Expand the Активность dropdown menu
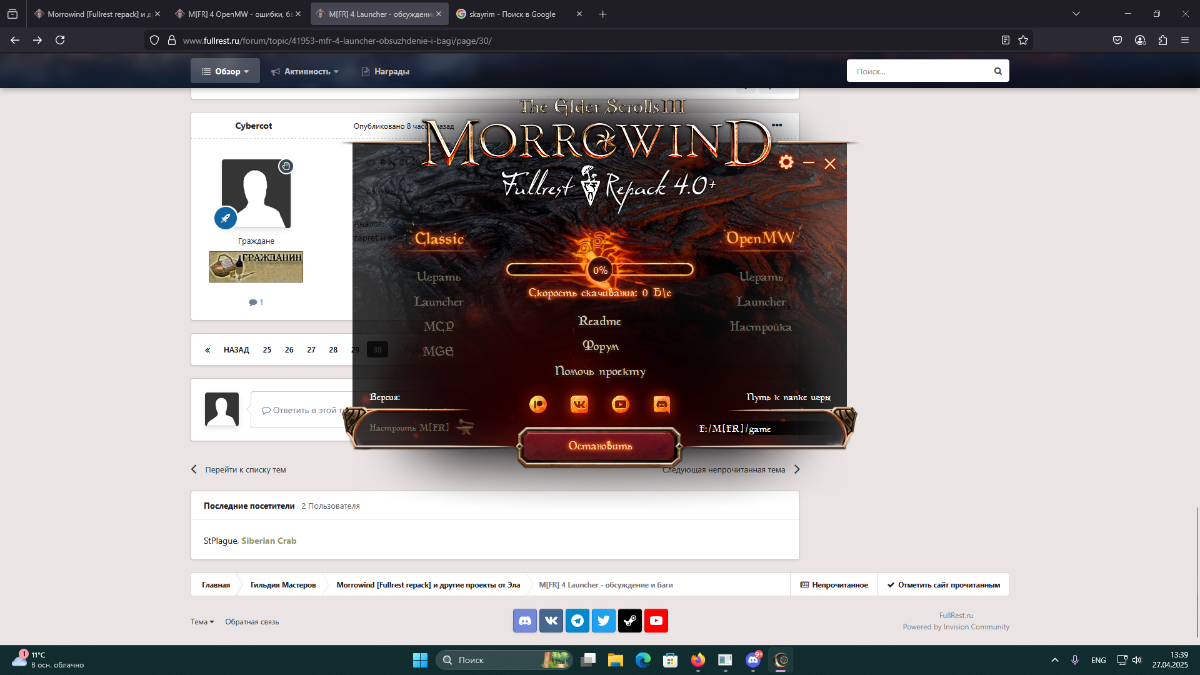The height and width of the screenshot is (675, 1200). [x=305, y=72]
